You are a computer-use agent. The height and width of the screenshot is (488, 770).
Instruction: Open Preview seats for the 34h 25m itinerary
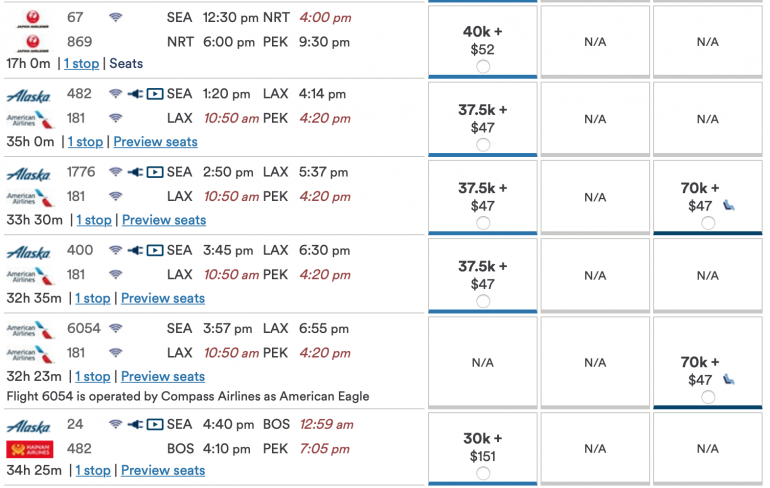click(163, 471)
